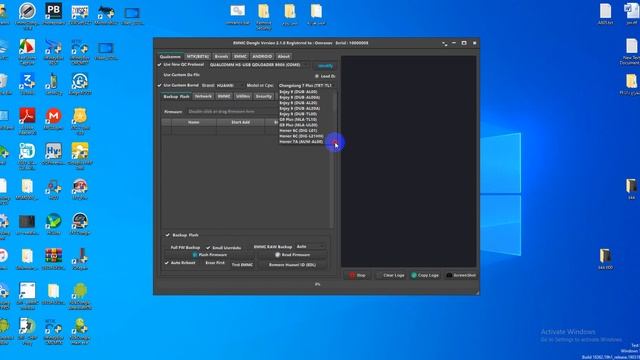Click the ScreenShot camera button
The image size is (640, 360).
[x=461, y=276]
